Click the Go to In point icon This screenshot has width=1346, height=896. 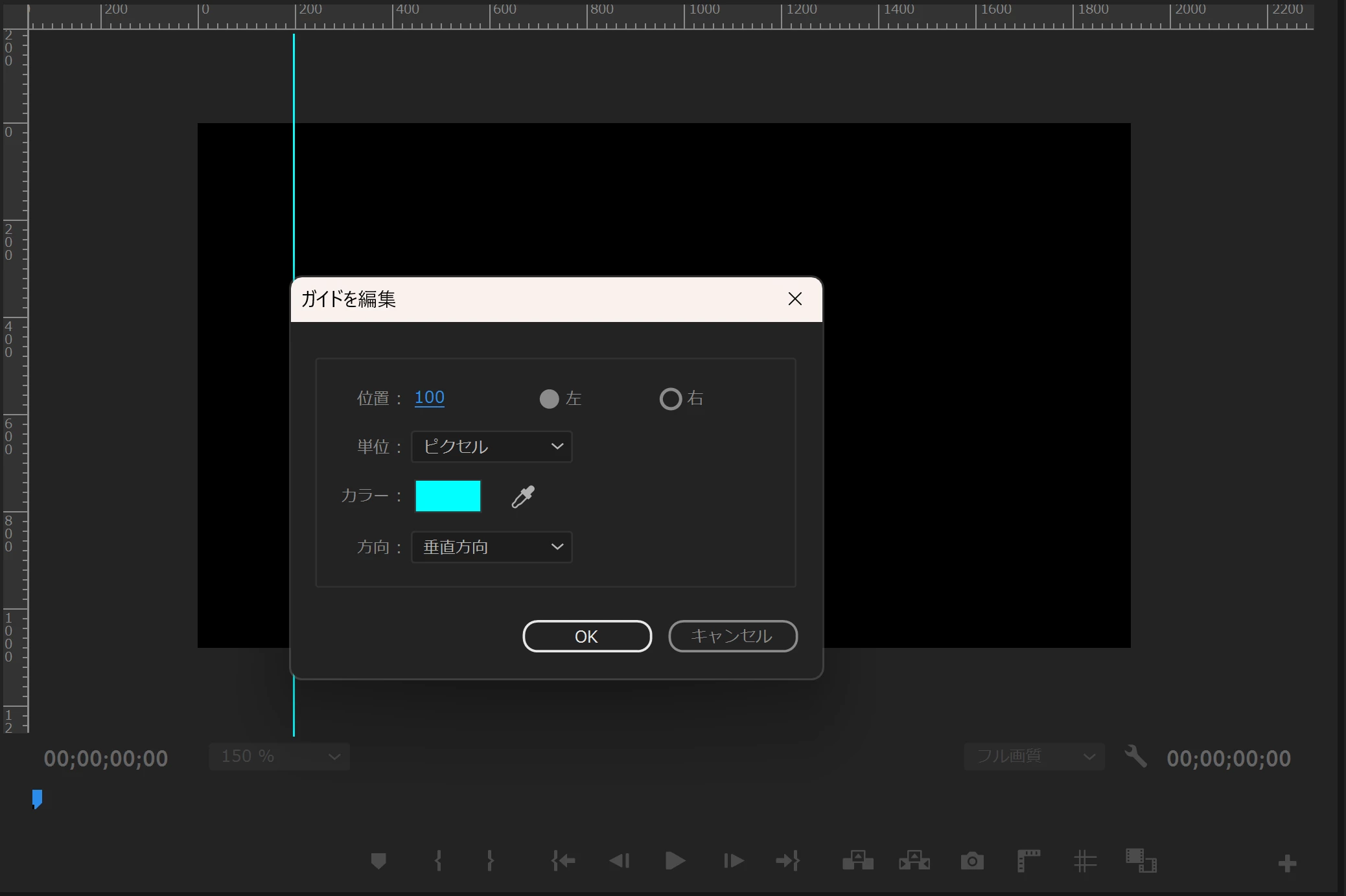coord(563,861)
